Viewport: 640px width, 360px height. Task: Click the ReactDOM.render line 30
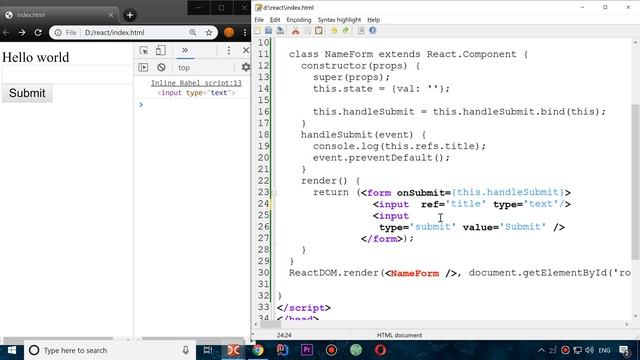[x=460, y=273]
